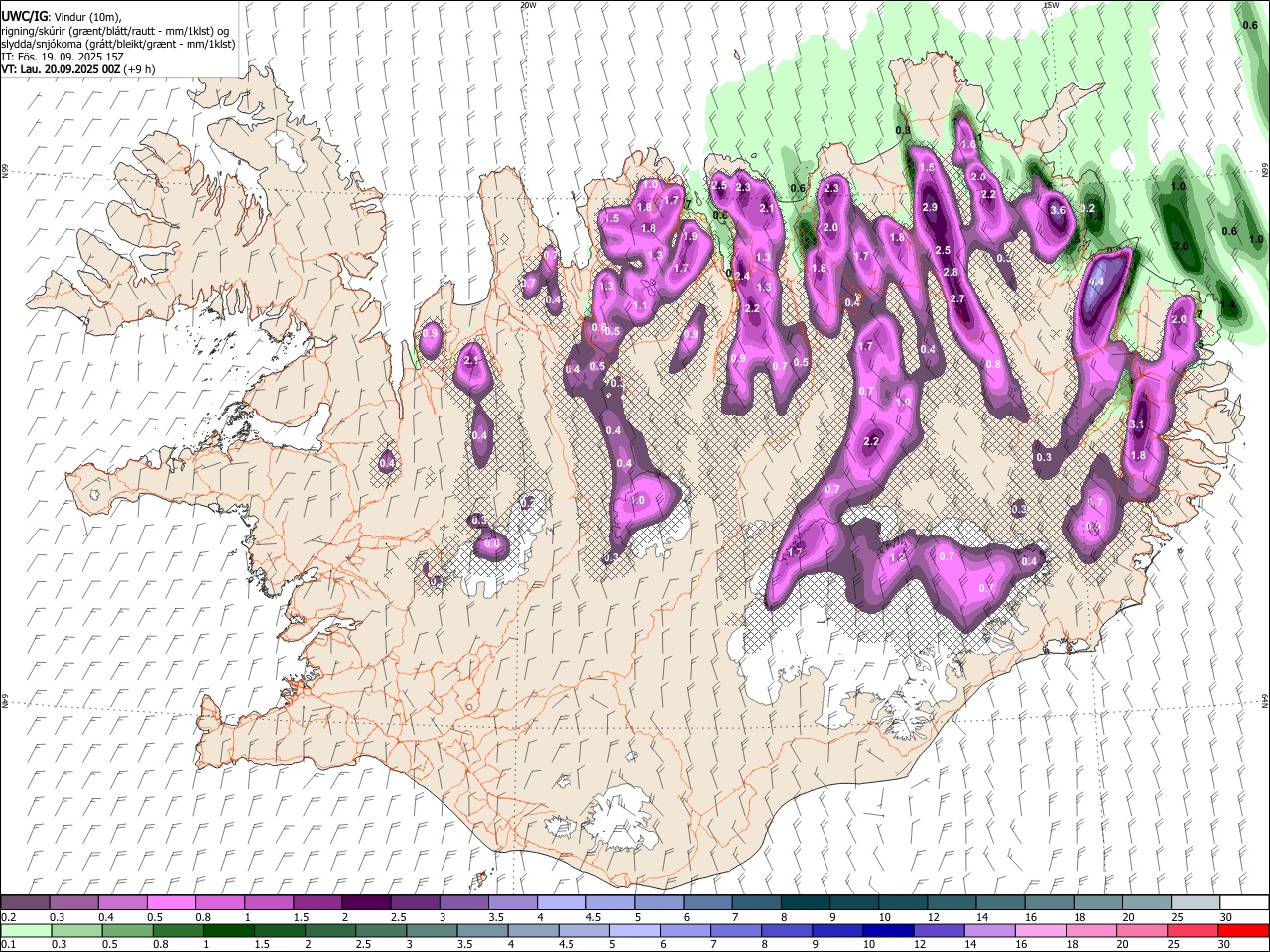Click the 2.8 precipitation value on the map
Viewport: 1270px width, 952px height.
tap(951, 273)
